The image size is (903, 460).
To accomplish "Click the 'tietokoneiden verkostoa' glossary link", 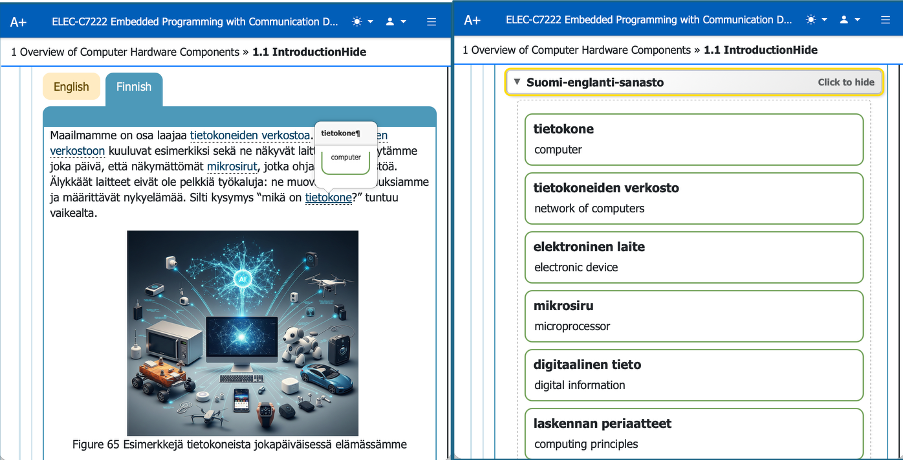I will point(250,136).
